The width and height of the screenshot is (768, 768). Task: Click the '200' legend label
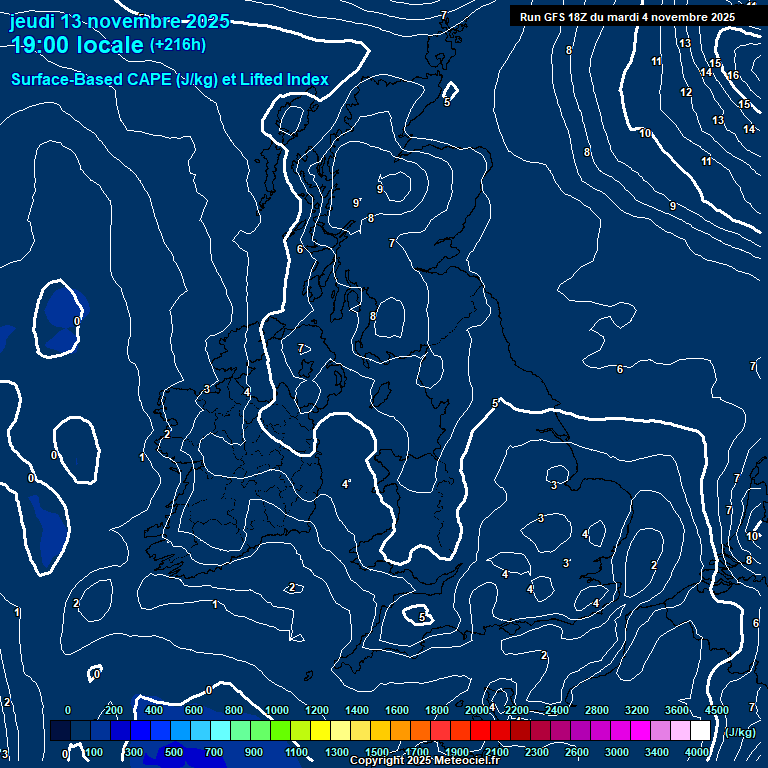114,710
